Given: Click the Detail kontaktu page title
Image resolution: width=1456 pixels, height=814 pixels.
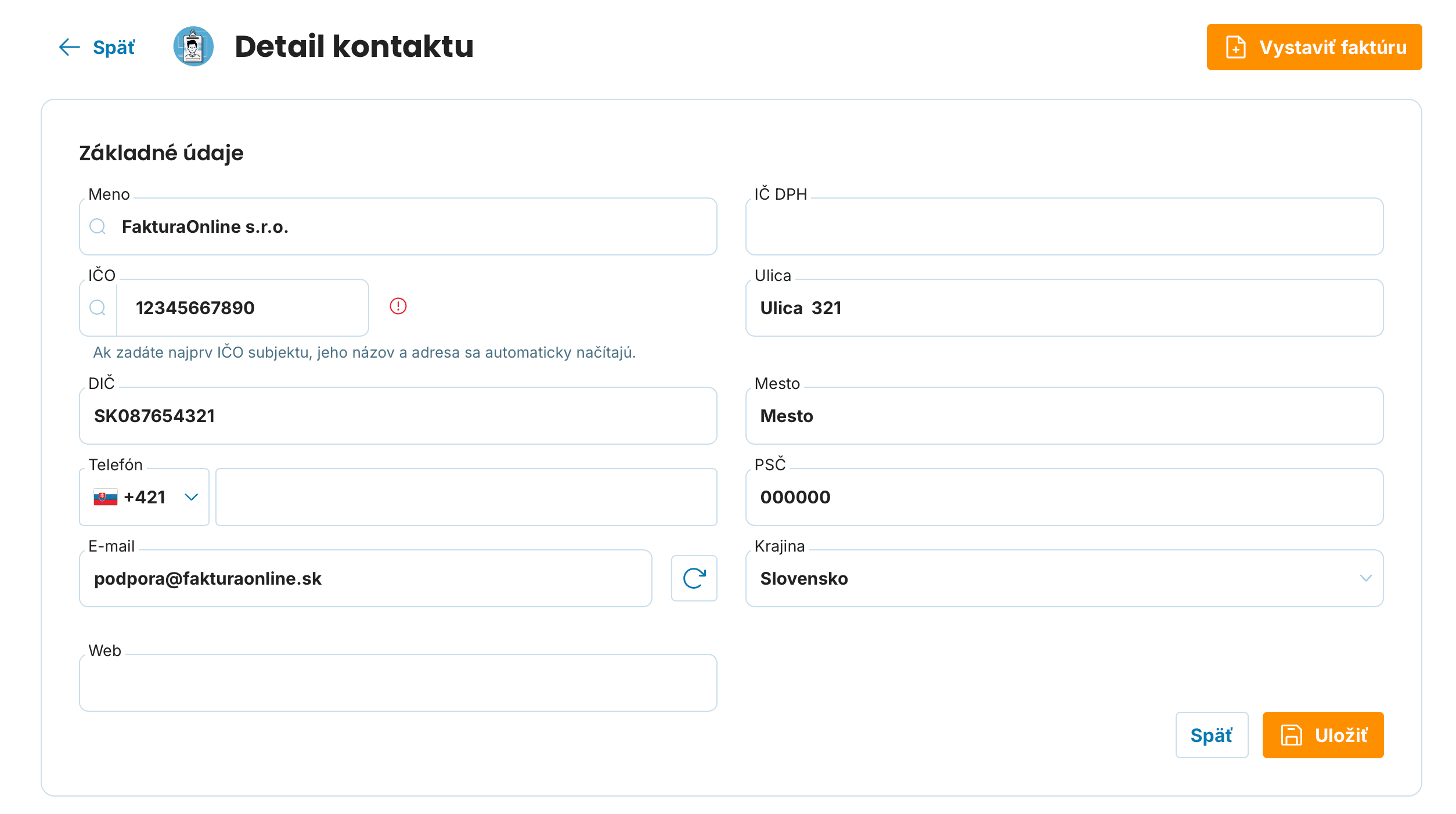Looking at the screenshot, I should [354, 46].
